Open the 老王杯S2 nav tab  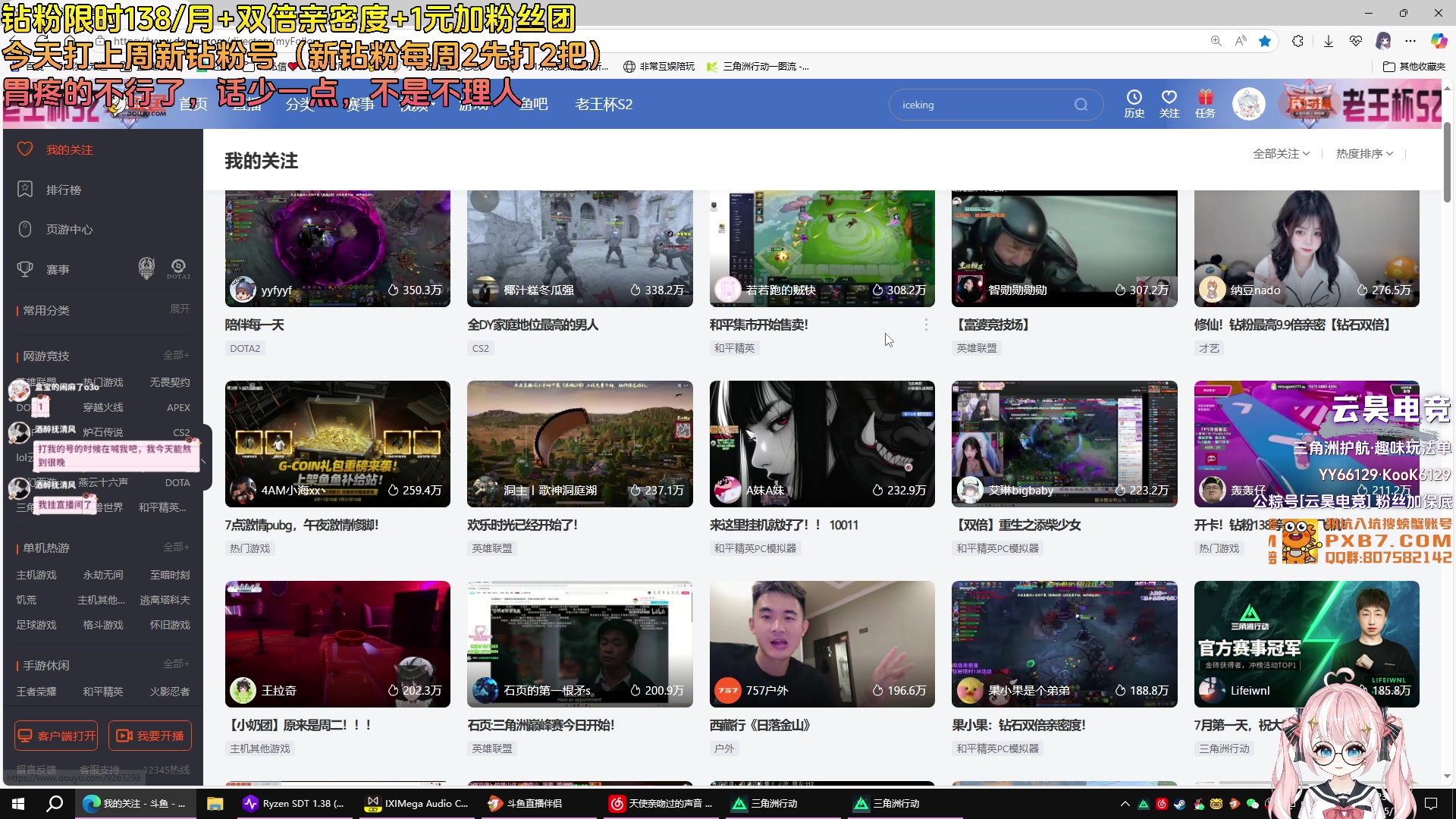604,104
